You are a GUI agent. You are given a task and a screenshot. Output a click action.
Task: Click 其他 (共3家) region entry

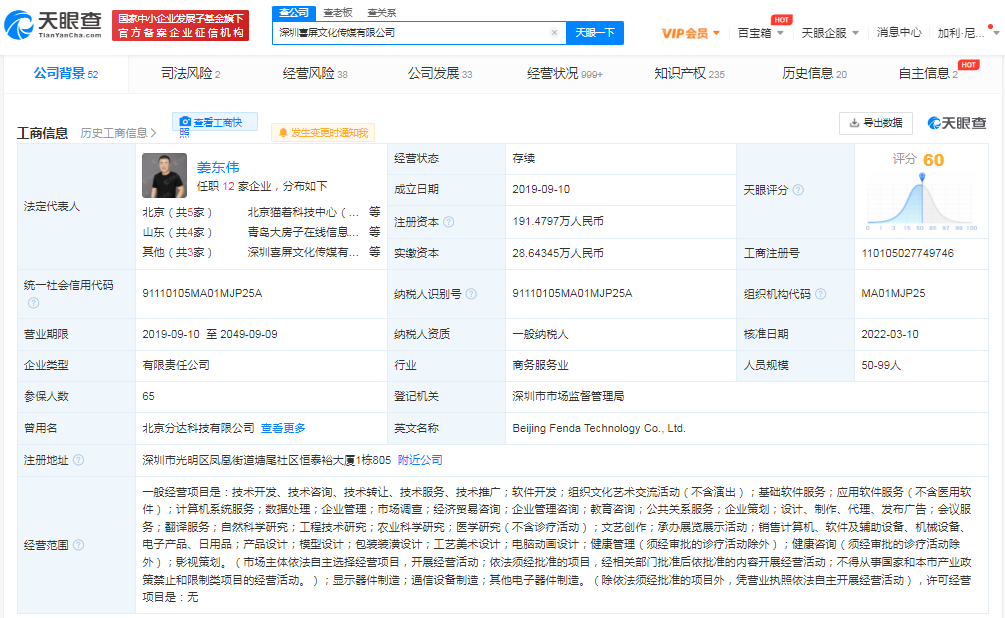coord(177,252)
